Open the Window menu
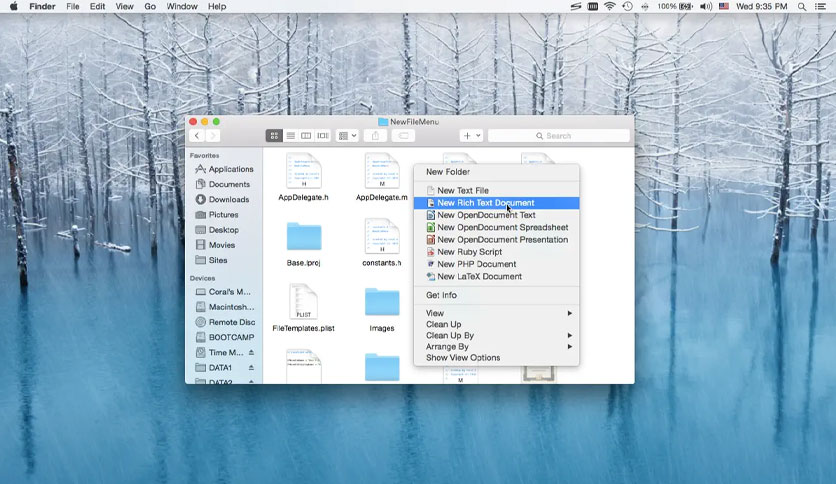Image resolution: width=836 pixels, height=484 pixels. click(182, 6)
